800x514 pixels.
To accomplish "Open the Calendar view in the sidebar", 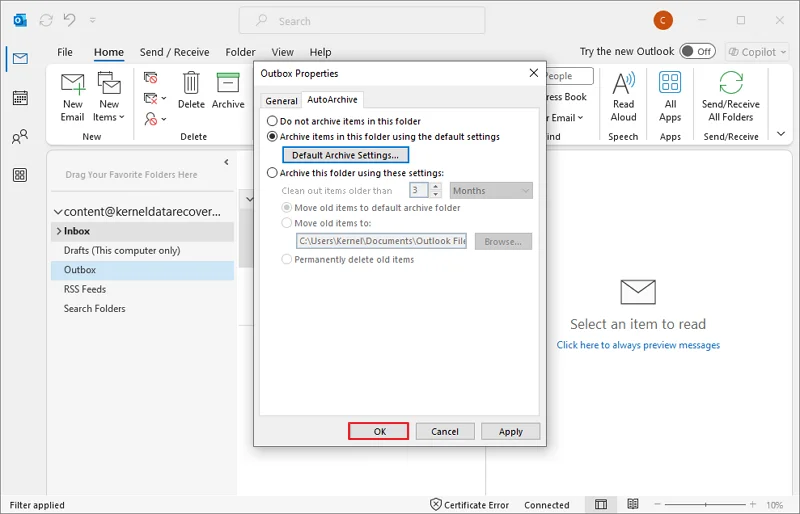I will [x=20, y=97].
